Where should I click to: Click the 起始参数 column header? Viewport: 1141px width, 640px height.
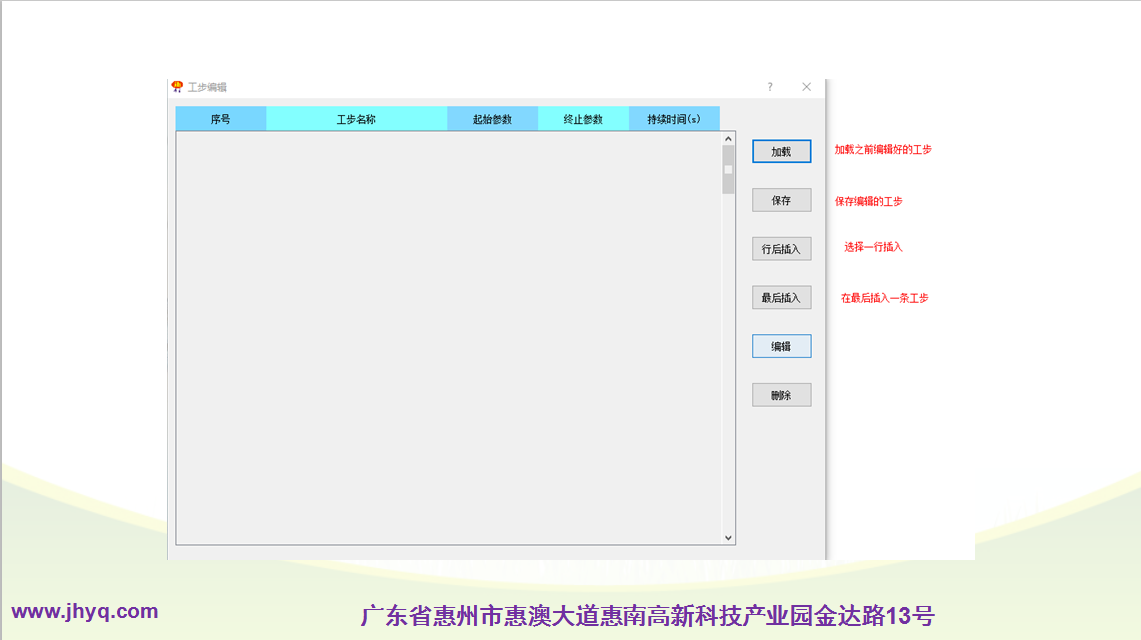(492, 119)
